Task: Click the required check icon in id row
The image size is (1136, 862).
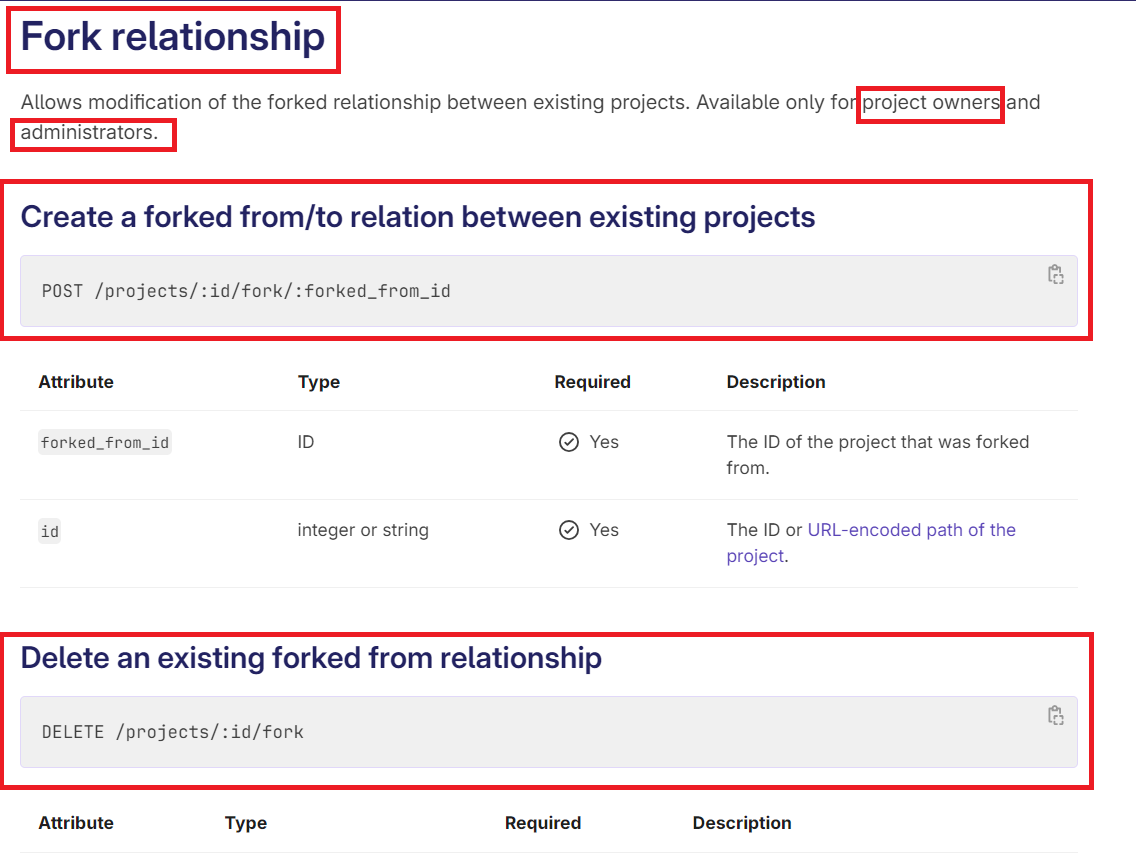Action: 569,530
